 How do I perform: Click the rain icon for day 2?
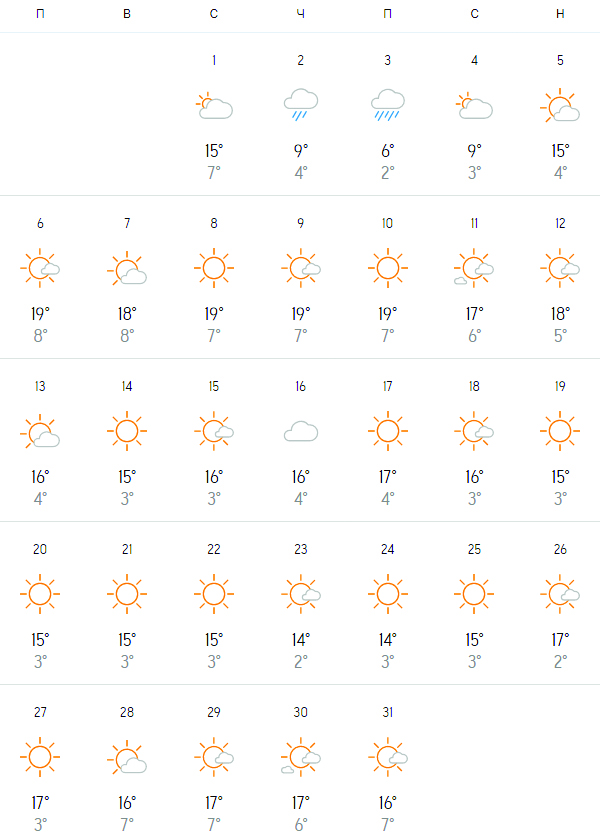[x=301, y=105]
